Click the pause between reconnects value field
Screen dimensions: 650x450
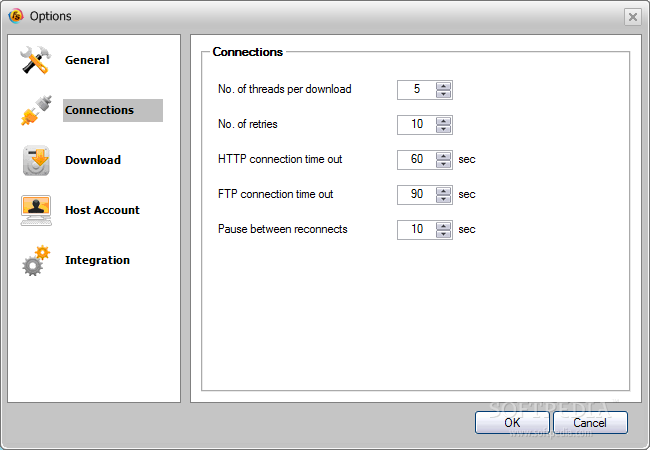click(417, 230)
